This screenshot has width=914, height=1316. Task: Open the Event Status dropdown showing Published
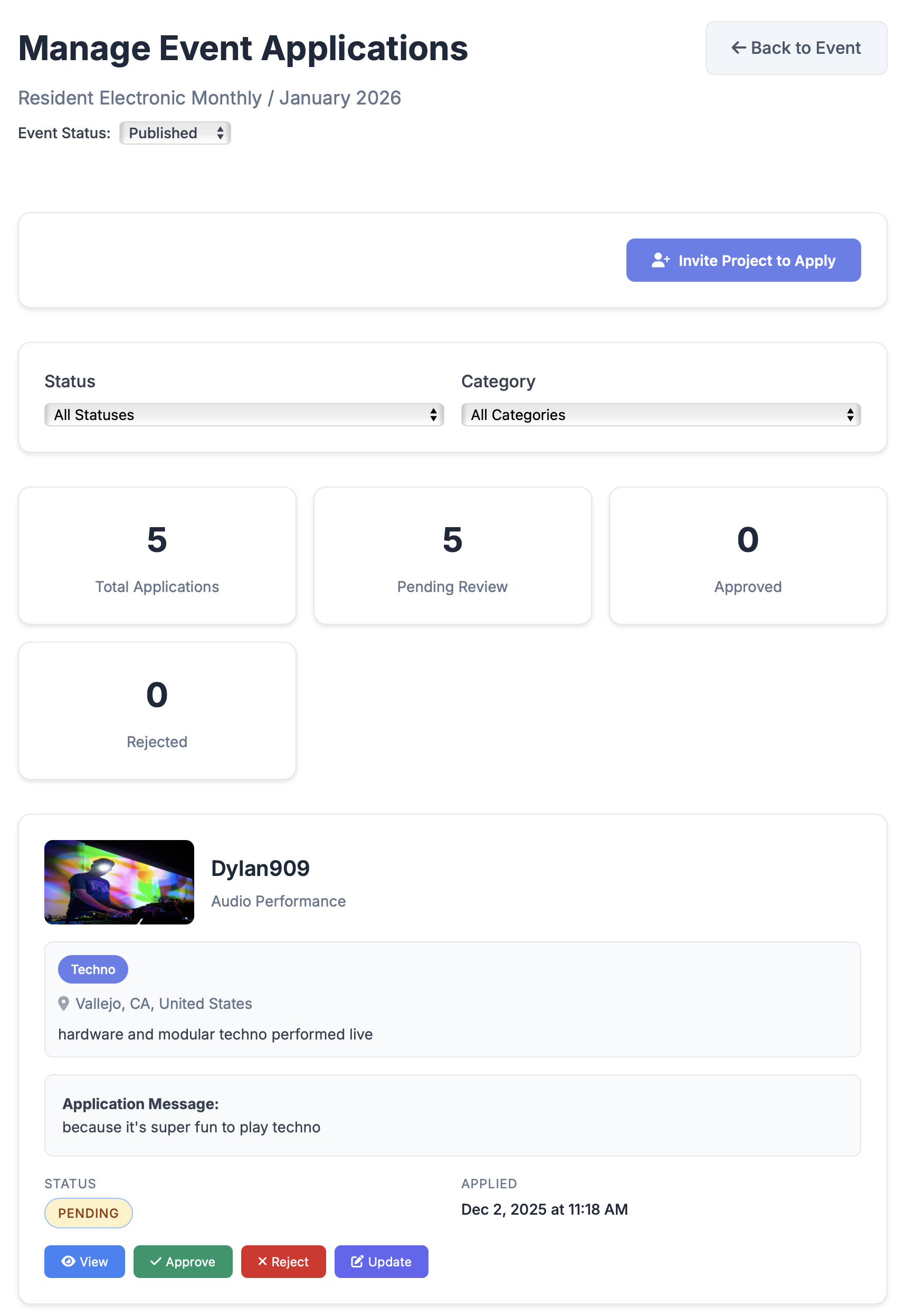[x=175, y=133]
